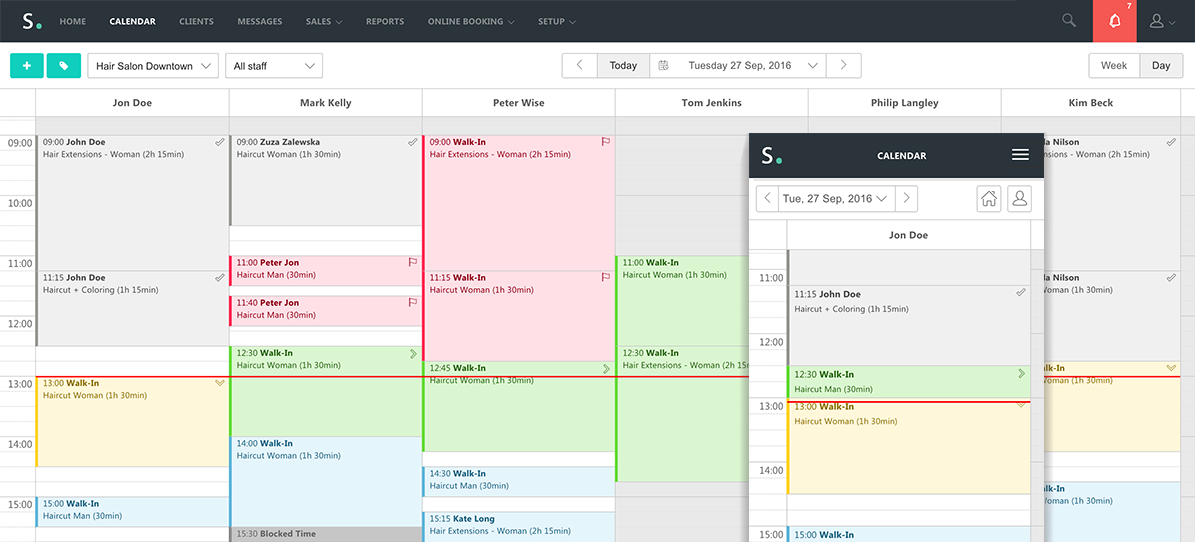The width and height of the screenshot is (1195, 542).
Task: Switch calendar to Day view
Action: tap(1160, 66)
